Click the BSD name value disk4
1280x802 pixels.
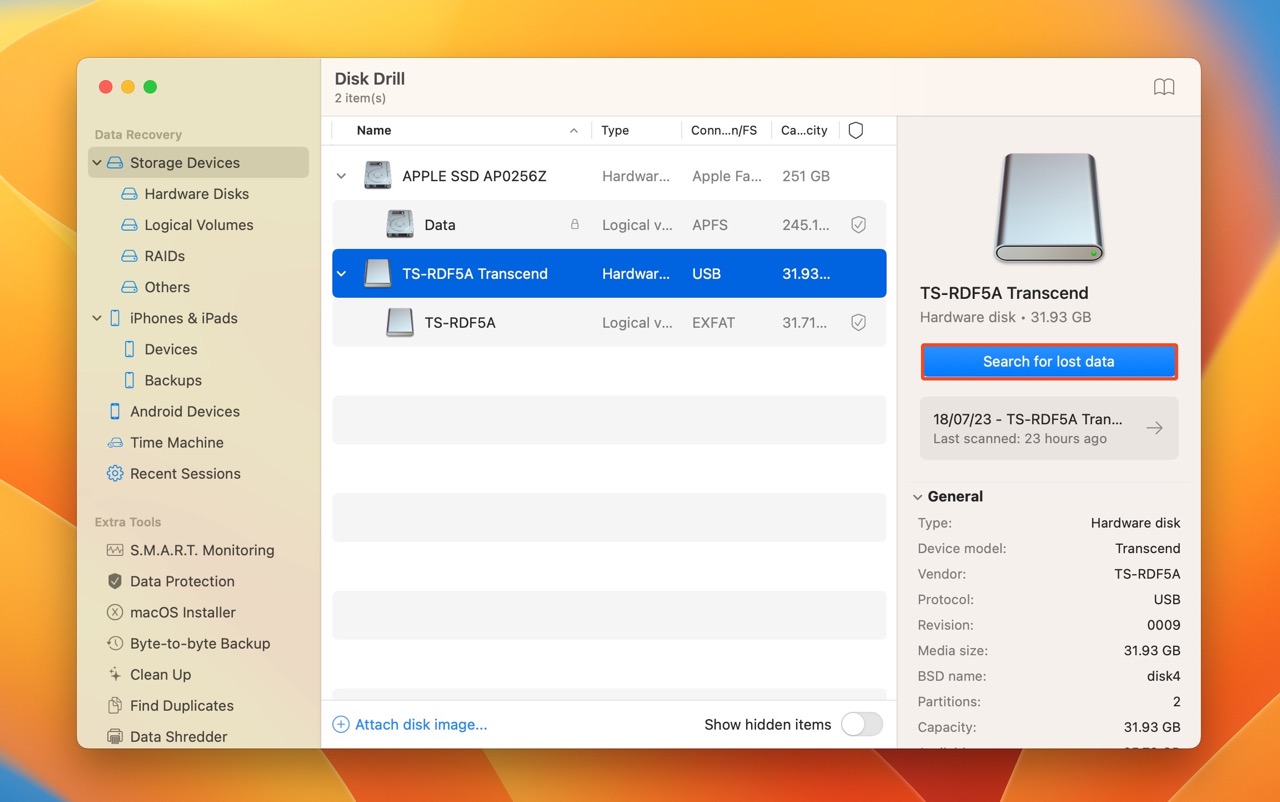pyautogui.click(x=1164, y=676)
